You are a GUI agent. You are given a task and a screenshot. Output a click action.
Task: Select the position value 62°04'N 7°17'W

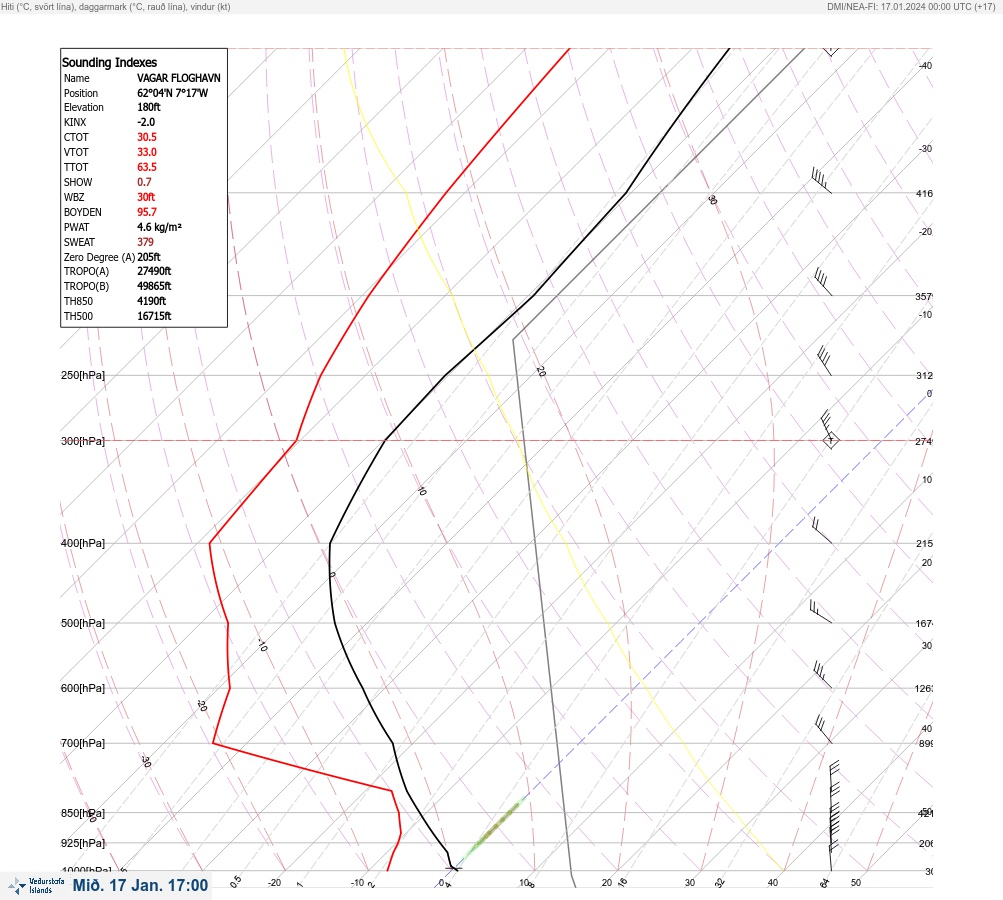point(172,93)
